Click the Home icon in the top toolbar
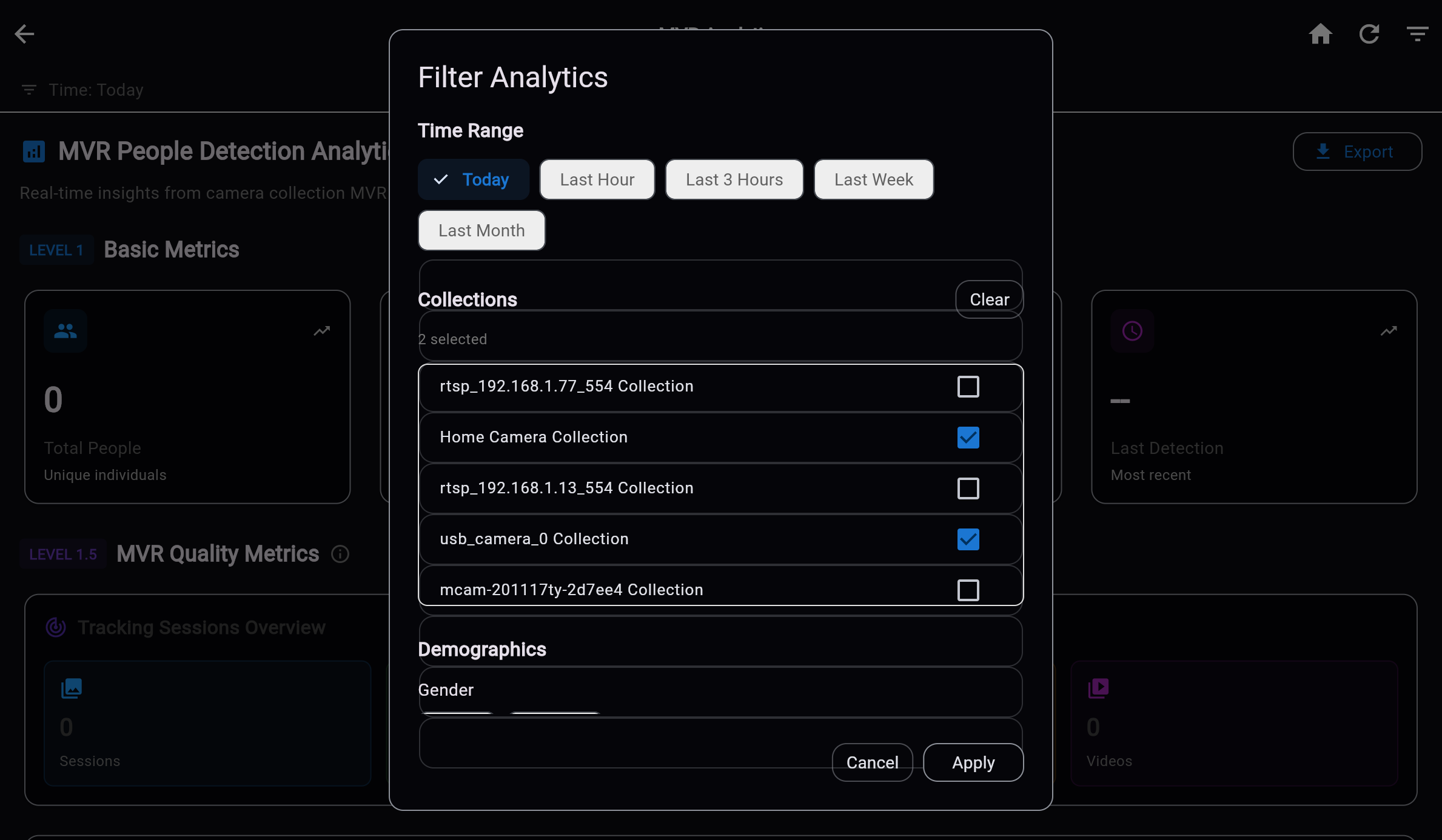1442x840 pixels. (x=1321, y=34)
